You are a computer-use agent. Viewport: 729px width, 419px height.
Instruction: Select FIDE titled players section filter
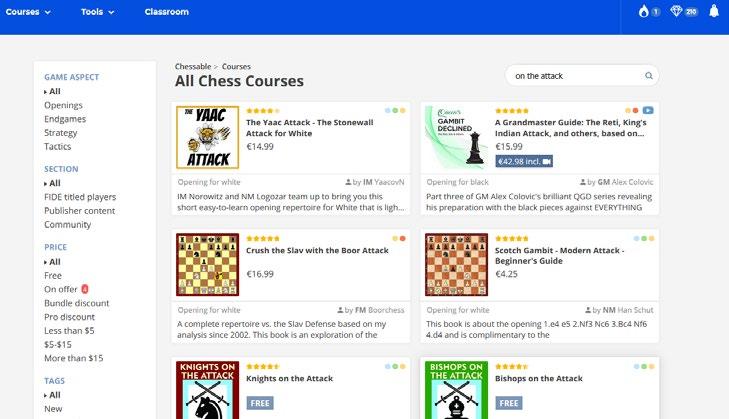80,197
